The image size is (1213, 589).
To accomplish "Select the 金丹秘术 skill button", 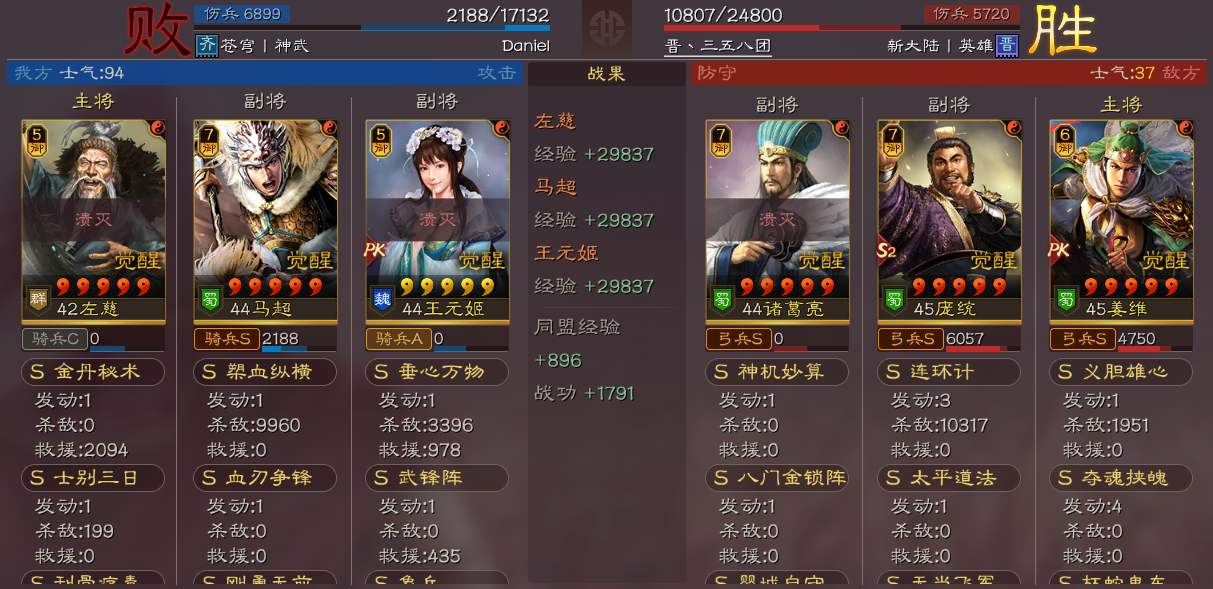I will coord(93,372).
